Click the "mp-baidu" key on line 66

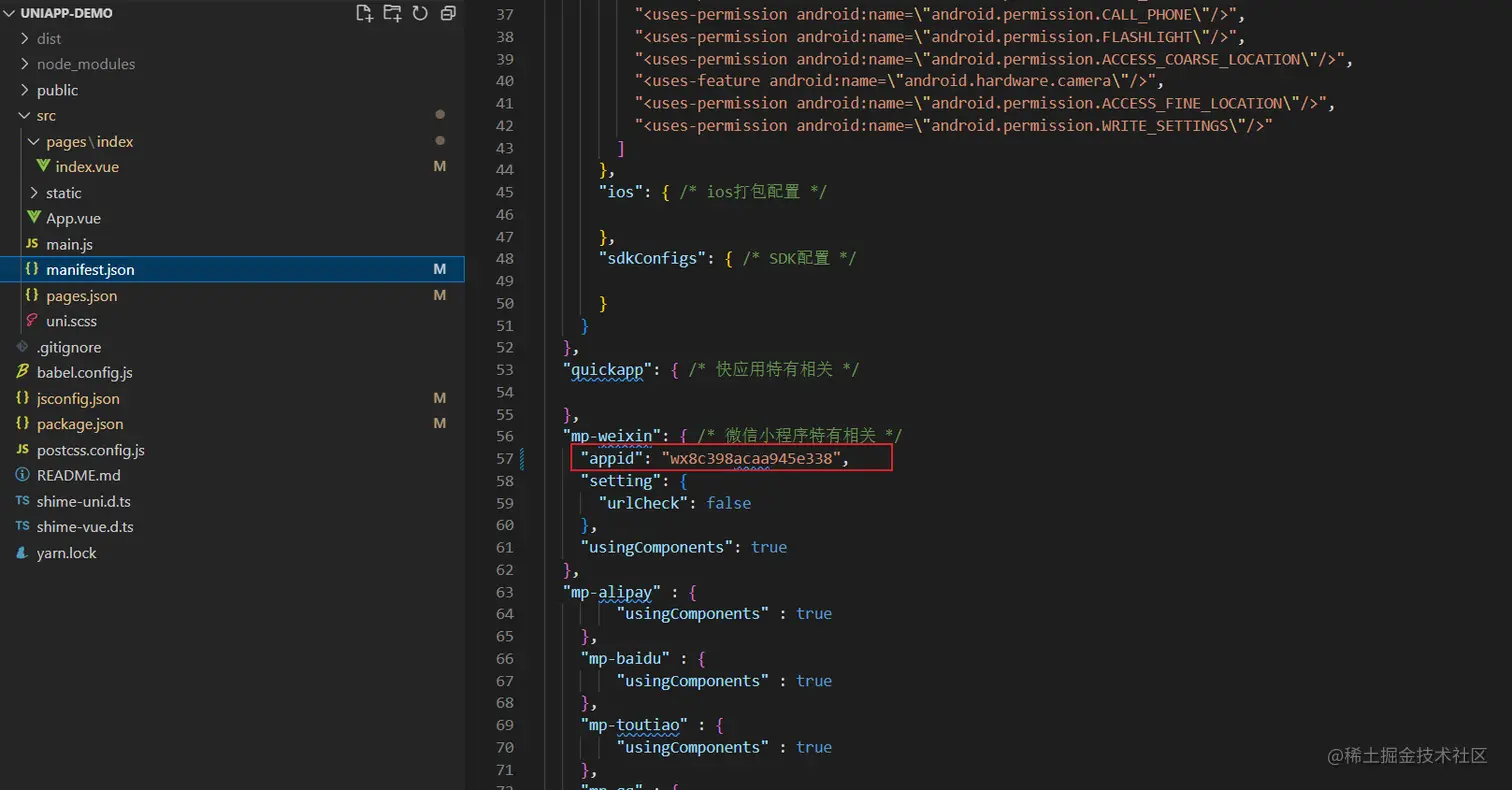coord(625,658)
